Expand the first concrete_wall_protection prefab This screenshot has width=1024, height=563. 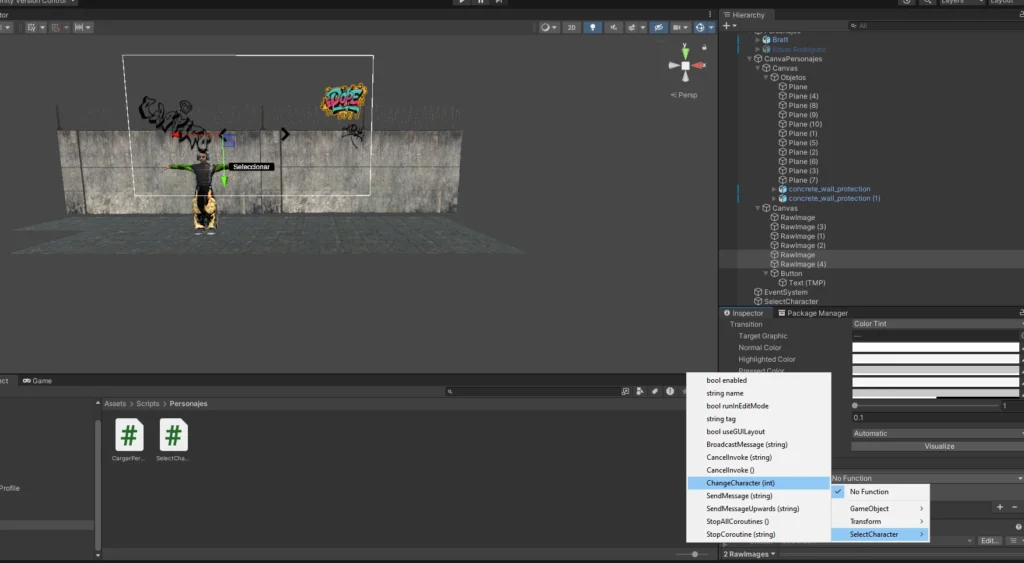point(774,189)
